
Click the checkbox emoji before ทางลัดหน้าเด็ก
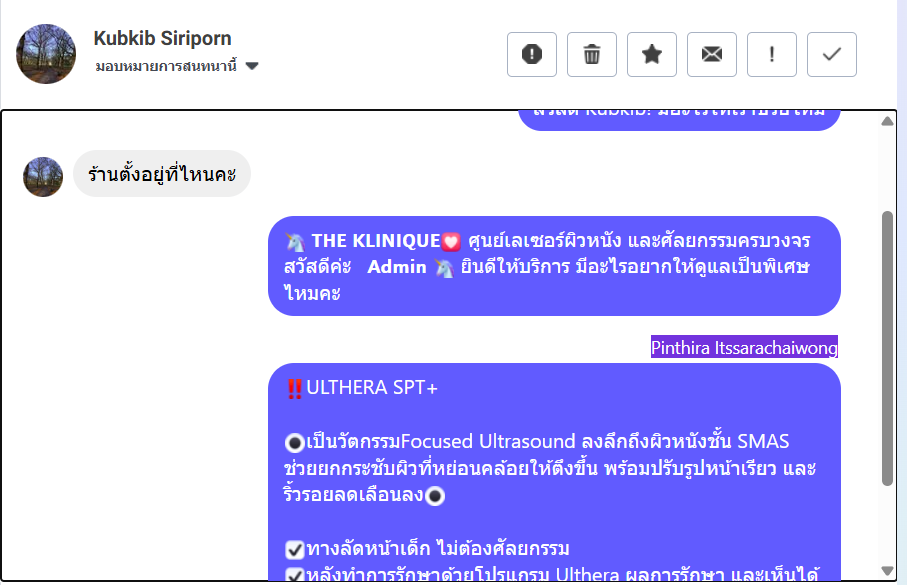pyautogui.click(x=294, y=548)
